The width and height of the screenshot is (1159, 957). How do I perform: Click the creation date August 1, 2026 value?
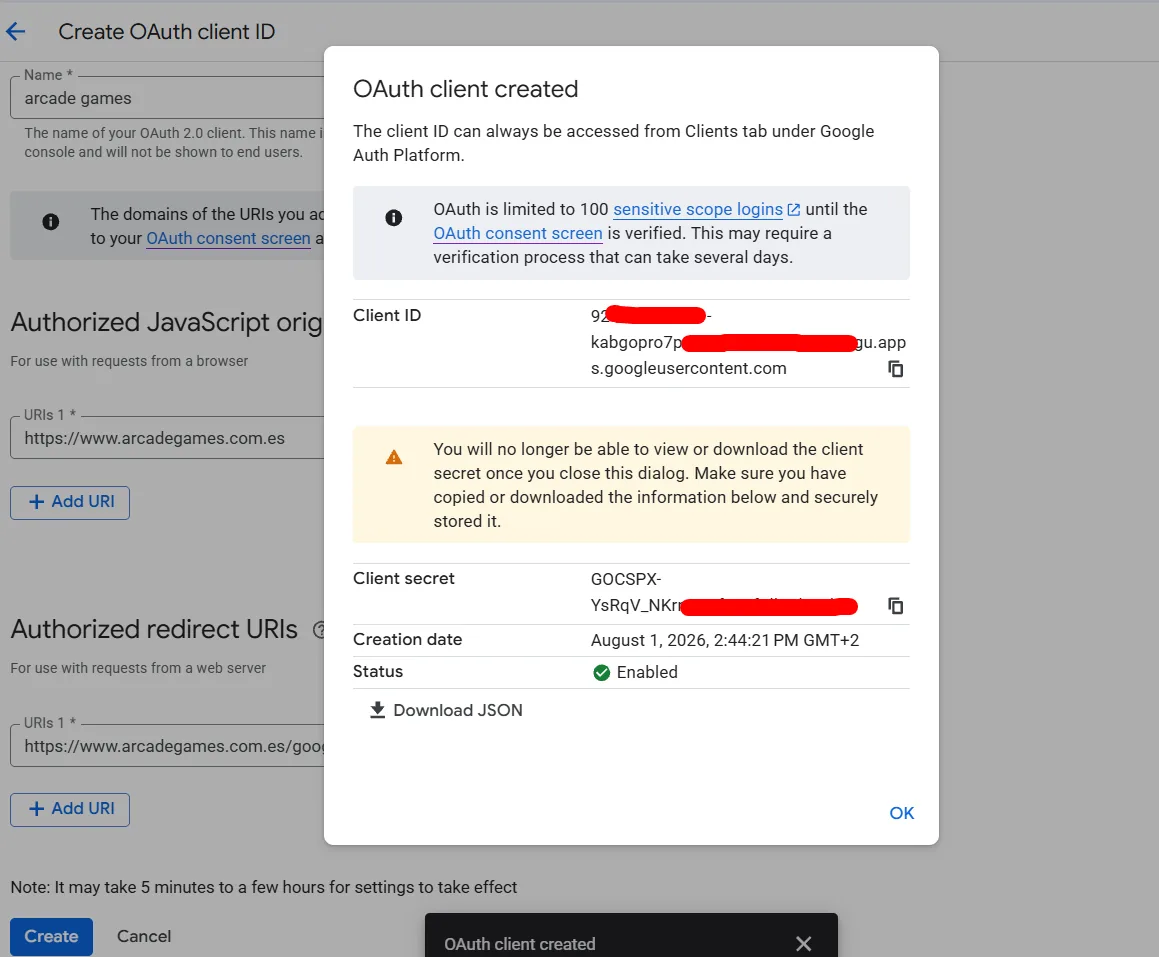(x=724, y=640)
